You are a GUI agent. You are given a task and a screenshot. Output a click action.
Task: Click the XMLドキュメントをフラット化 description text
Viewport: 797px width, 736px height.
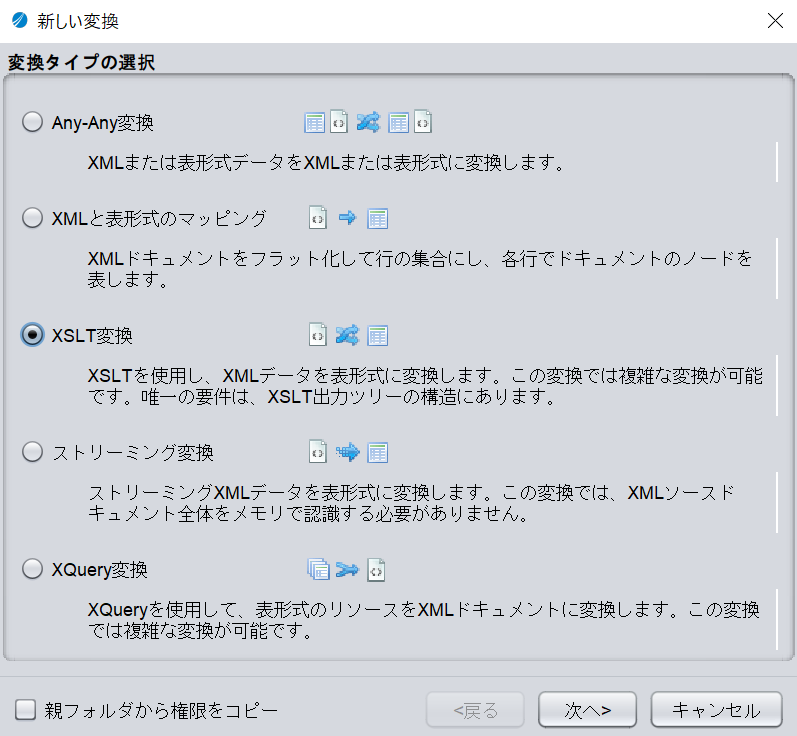[x=420, y=269]
